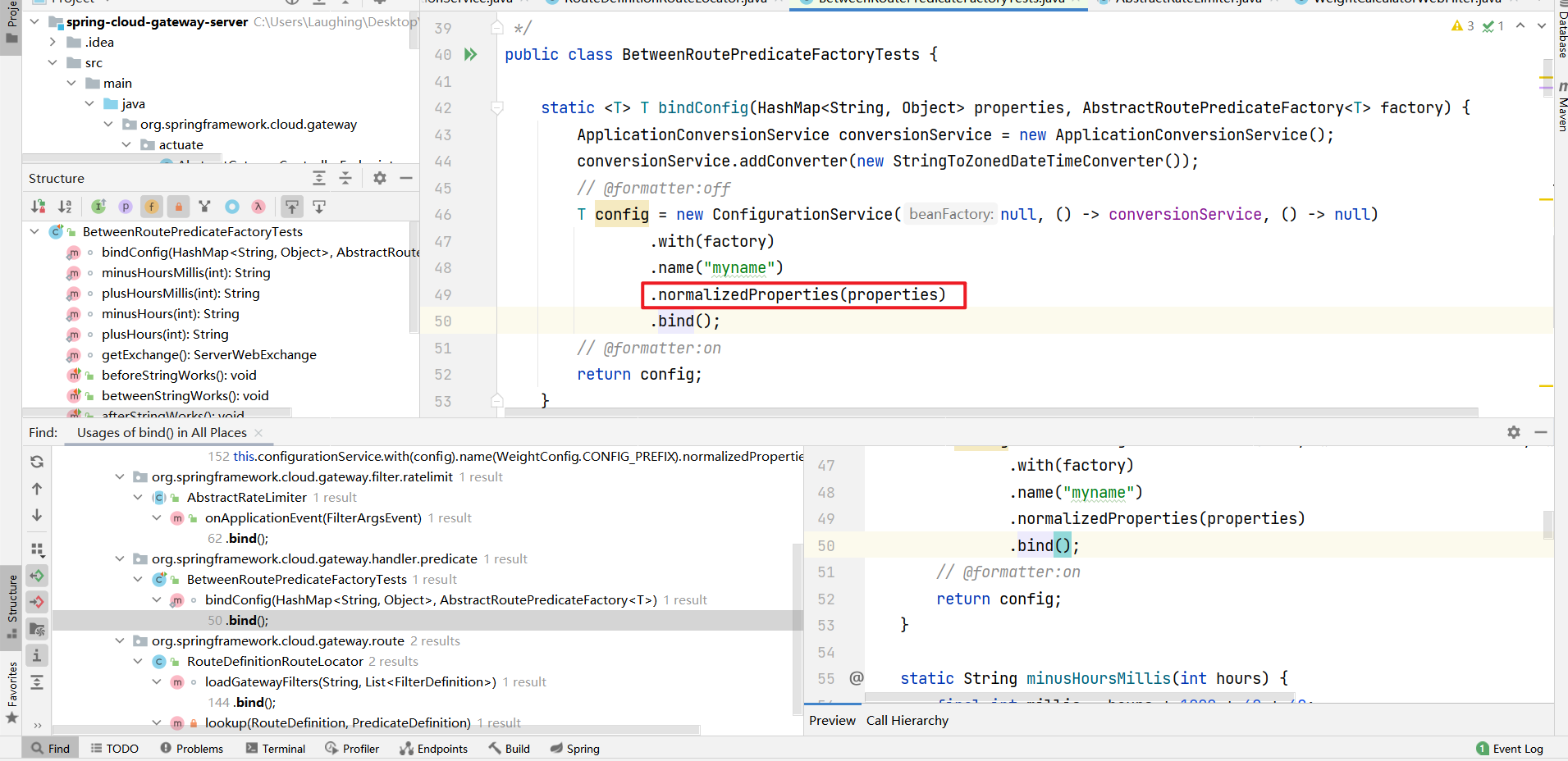Collapse the spring-cloud-gateway-server project node

coord(34,21)
